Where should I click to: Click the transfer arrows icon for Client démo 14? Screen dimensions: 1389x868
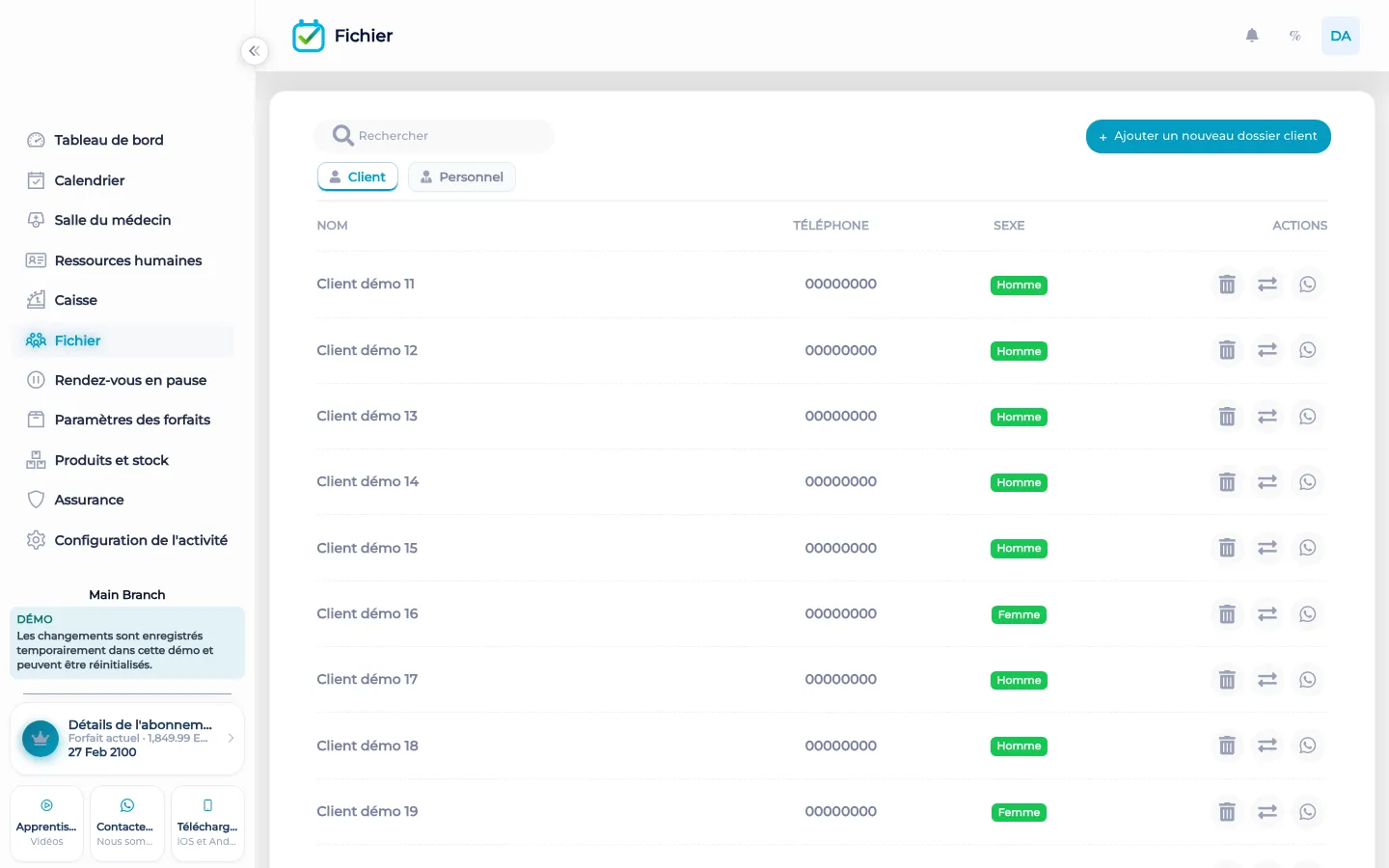pos(1267,482)
